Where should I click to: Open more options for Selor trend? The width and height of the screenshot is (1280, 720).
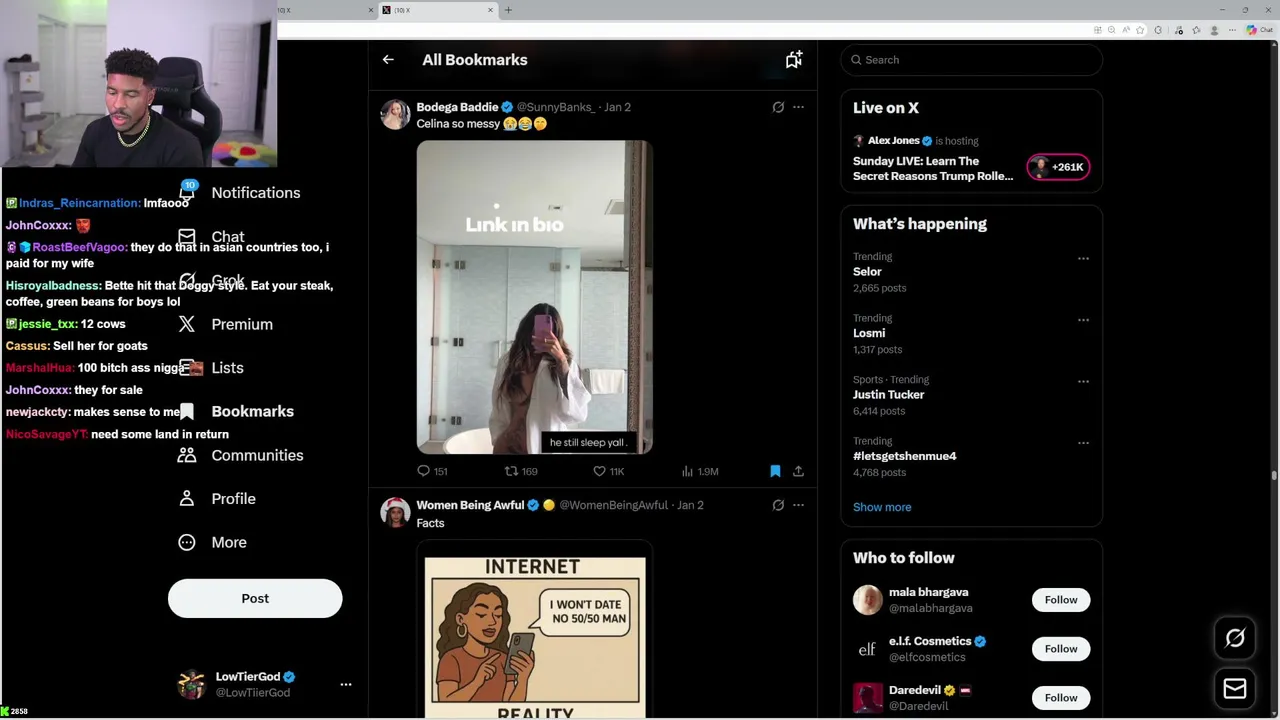(1083, 258)
